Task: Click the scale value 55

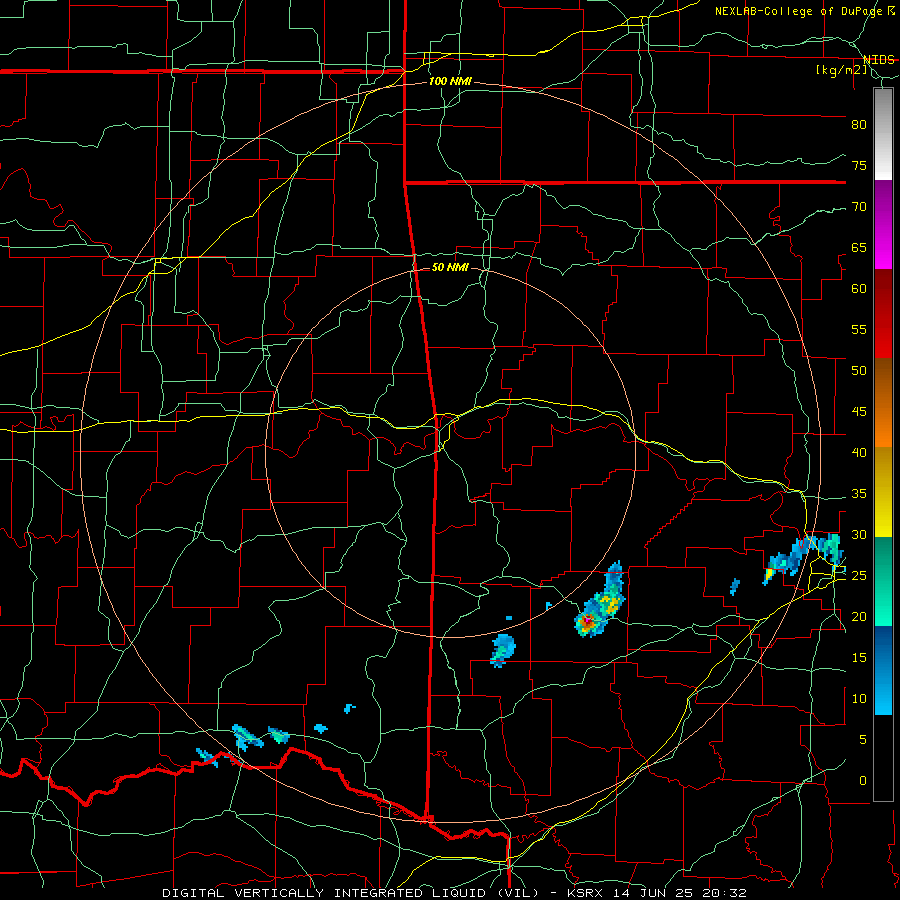Action: point(859,329)
